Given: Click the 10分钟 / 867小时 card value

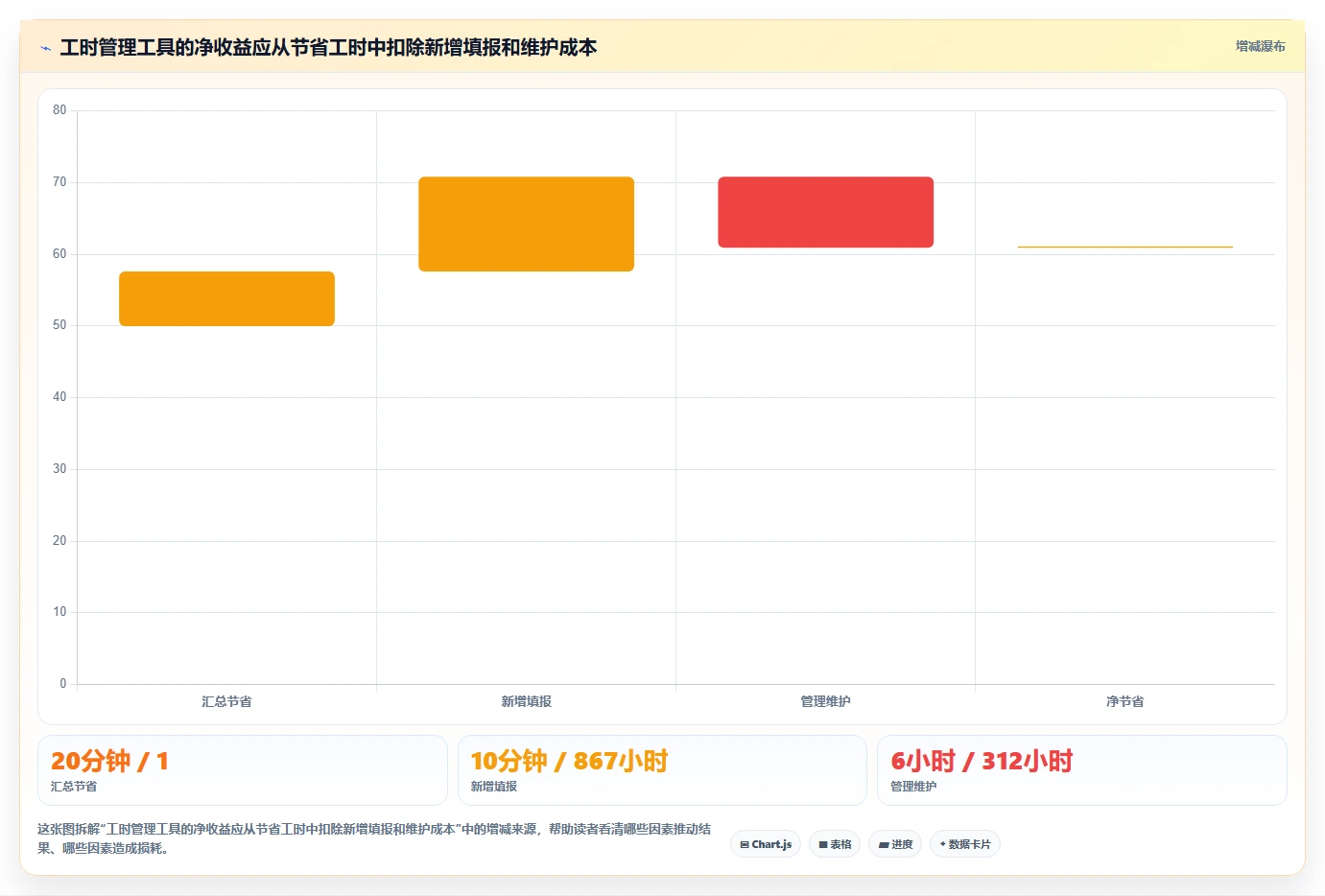Looking at the screenshot, I should coord(569,761).
